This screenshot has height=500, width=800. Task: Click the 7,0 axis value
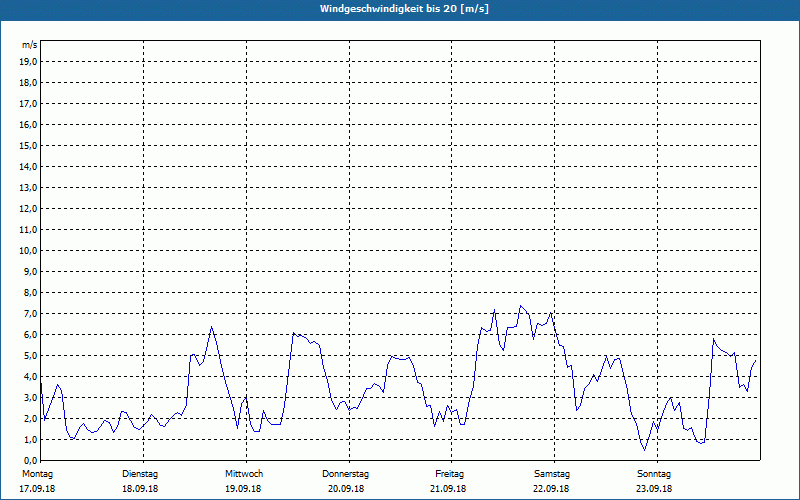(x=30, y=314)
